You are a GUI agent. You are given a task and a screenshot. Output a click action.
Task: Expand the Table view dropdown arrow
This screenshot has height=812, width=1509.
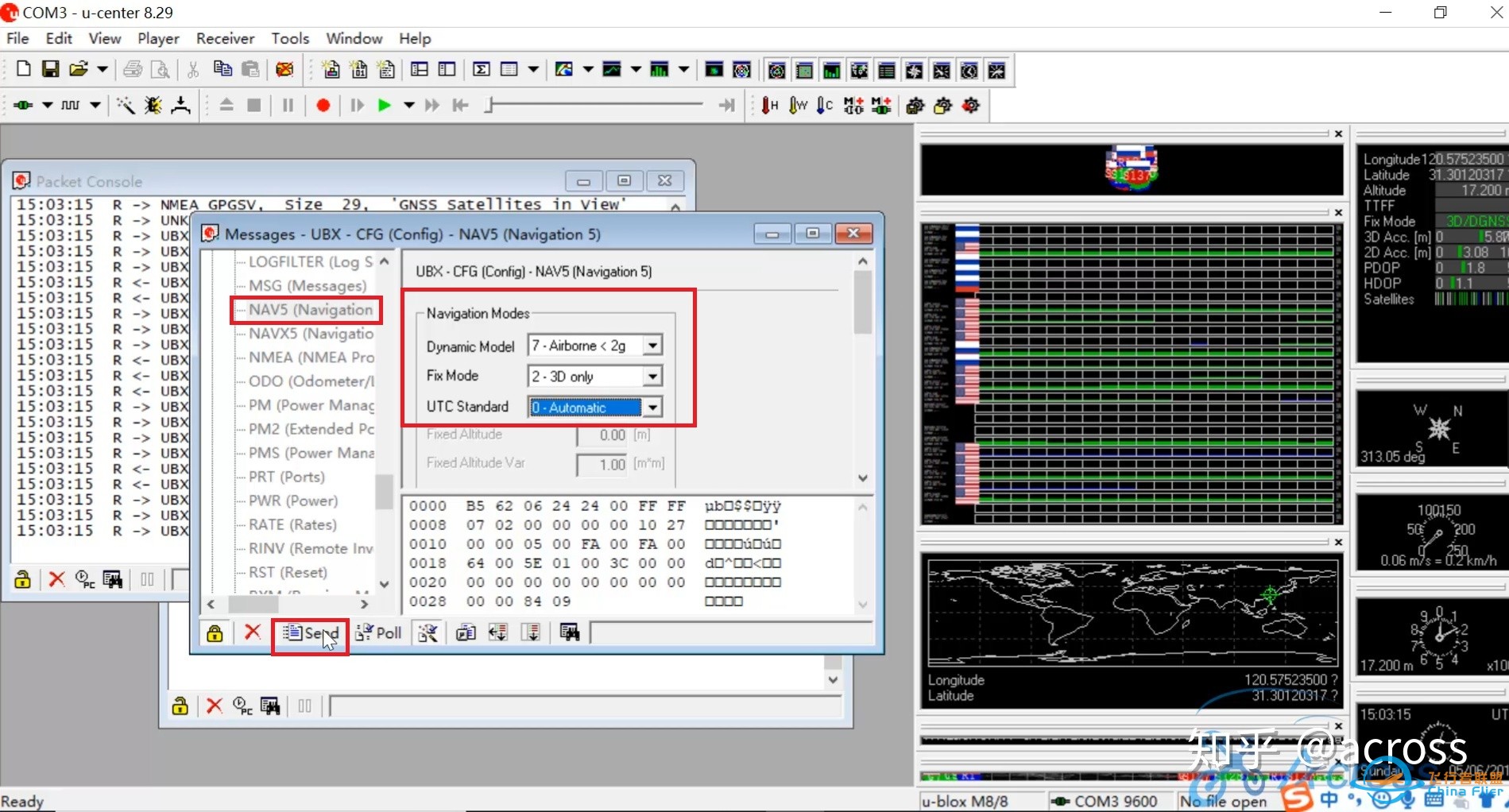[533, 70]
